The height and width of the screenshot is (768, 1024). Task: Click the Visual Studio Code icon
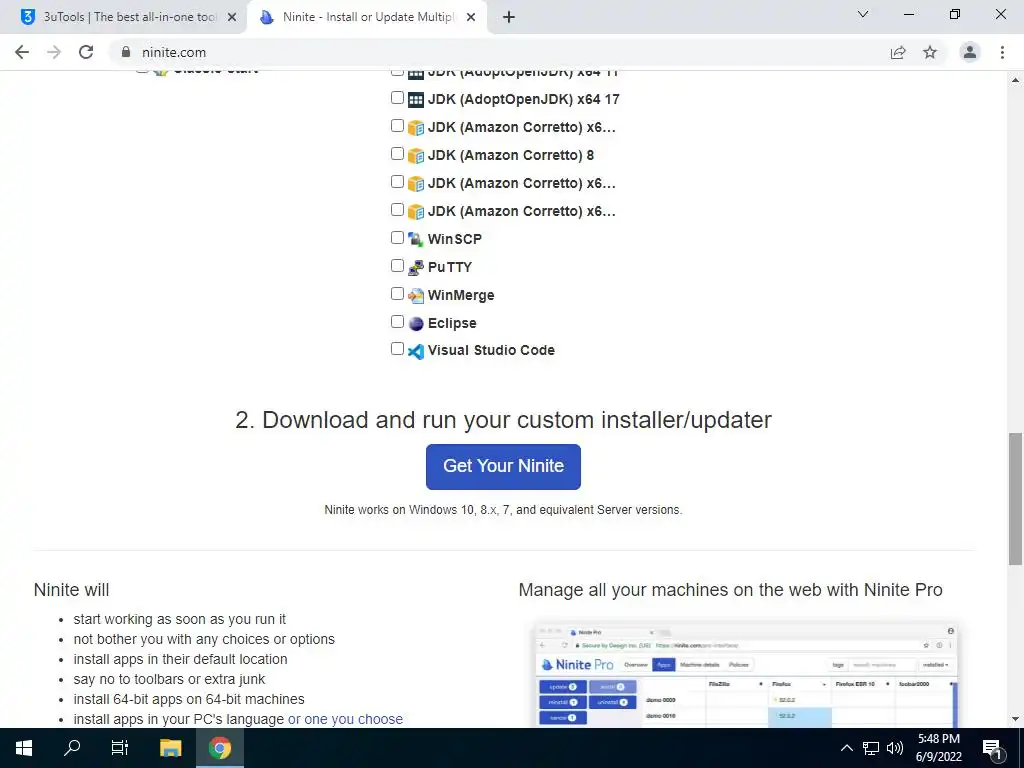415,351
